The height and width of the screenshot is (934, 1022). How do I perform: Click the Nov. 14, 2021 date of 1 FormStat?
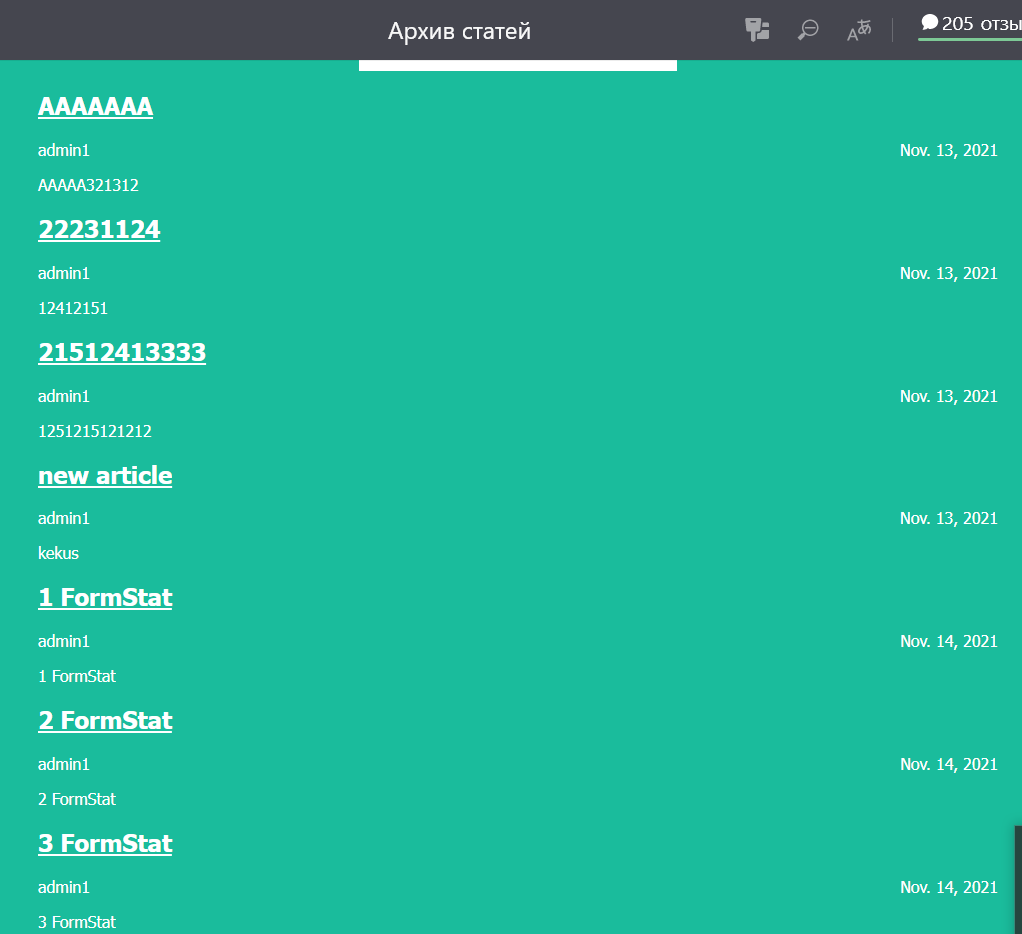tap(948, 642)
